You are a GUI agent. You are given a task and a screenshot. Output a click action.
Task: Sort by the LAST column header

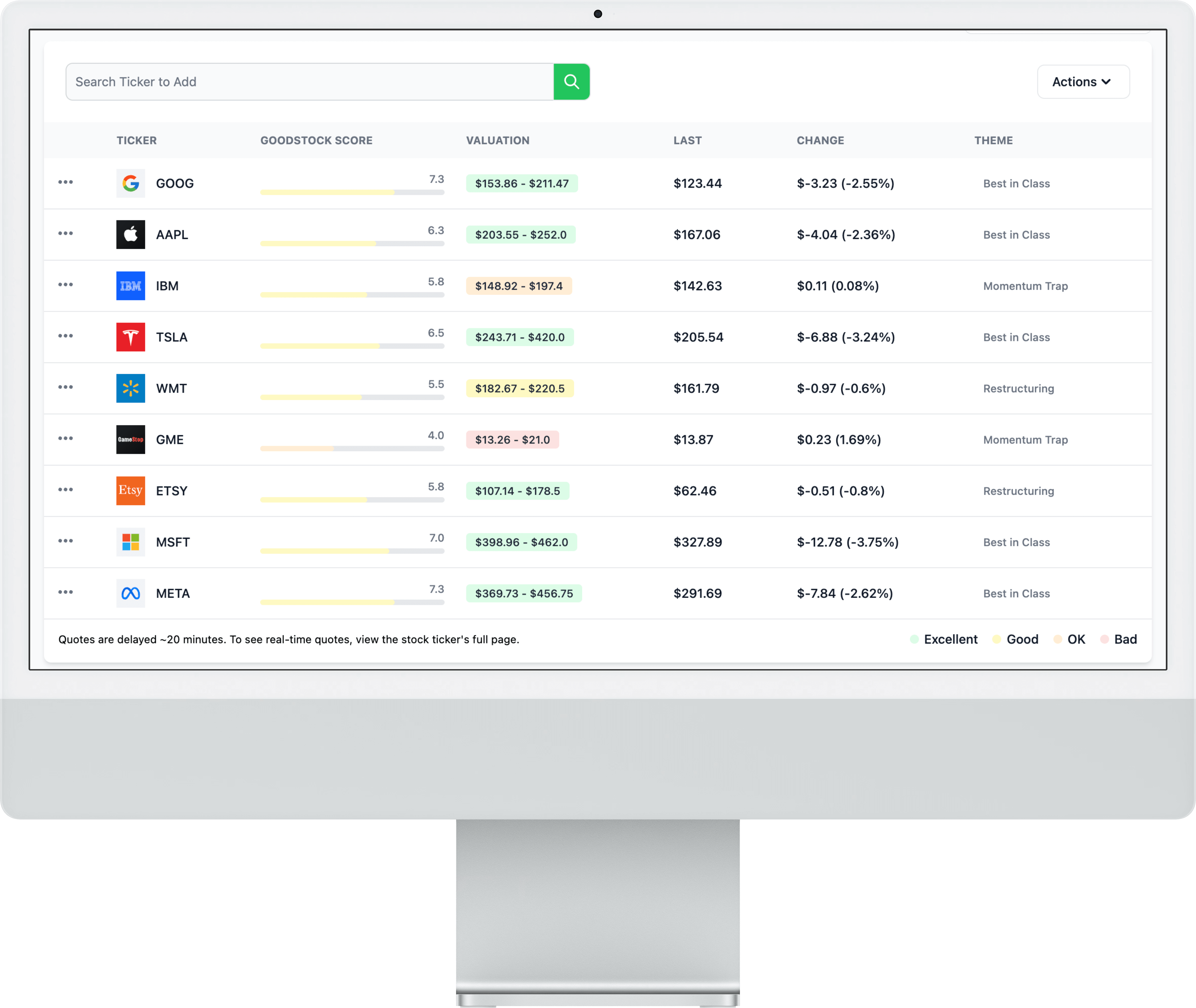click(687, 141)
